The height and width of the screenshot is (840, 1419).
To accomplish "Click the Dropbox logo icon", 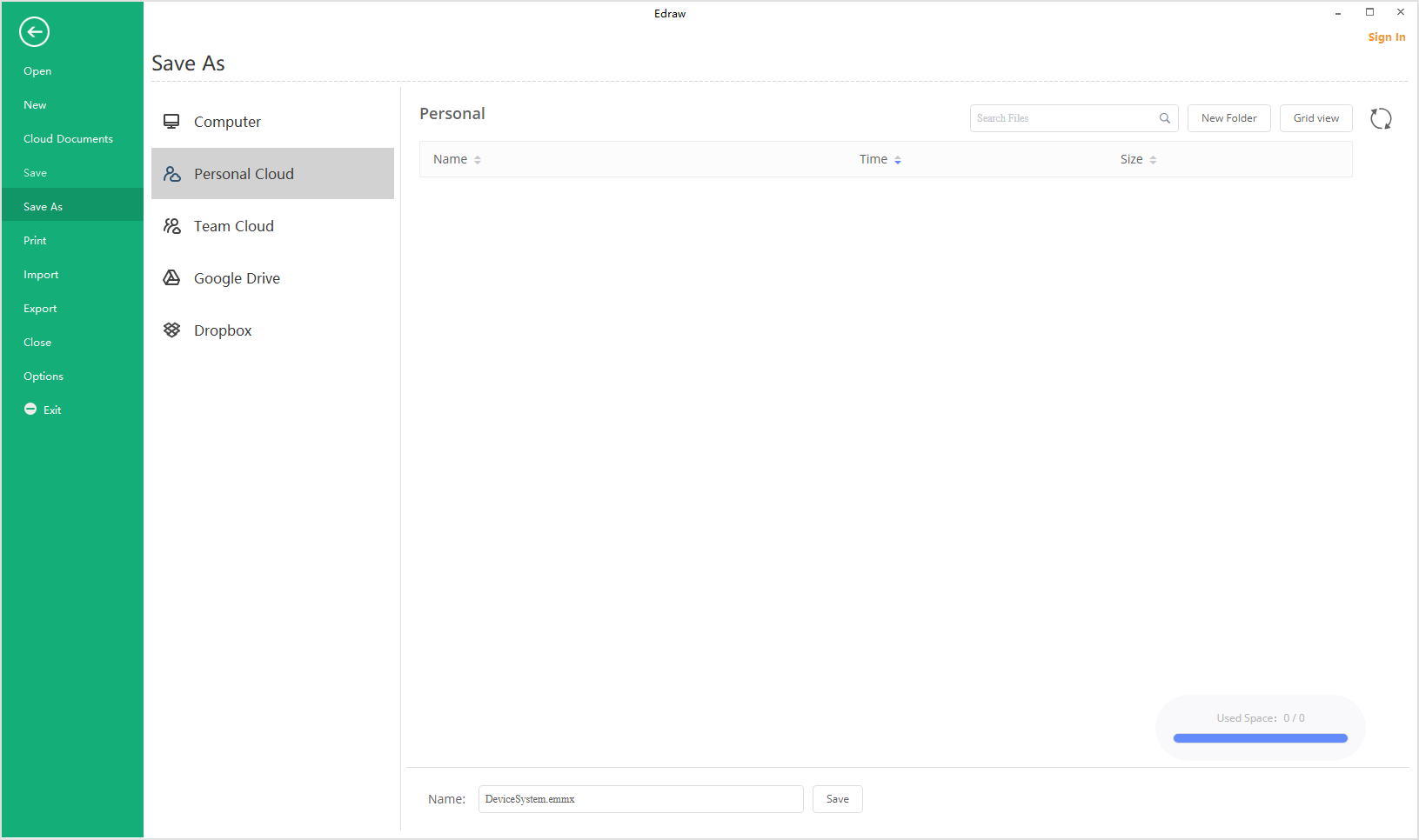I will click(x=171, y=330).
